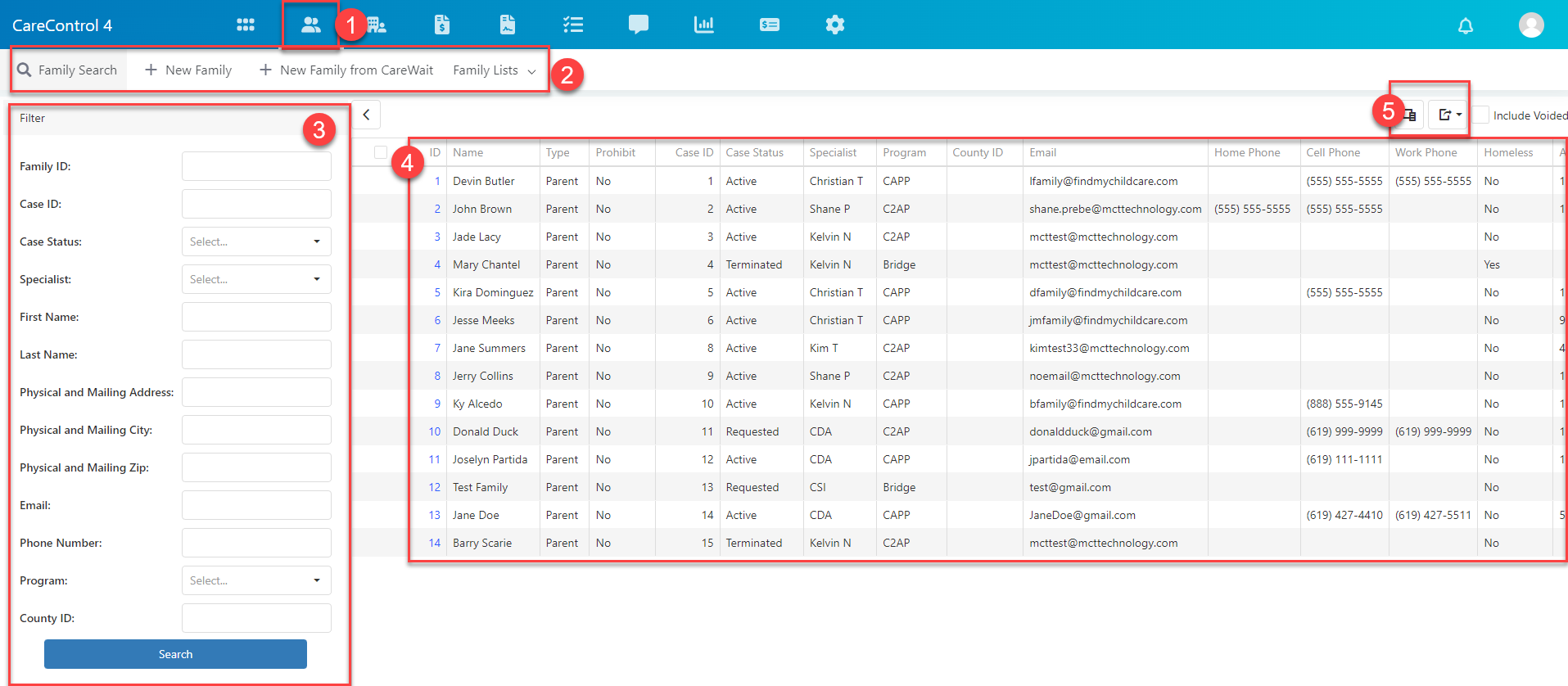1568x686 pixels.
Task: Click the Physical and Mailing City field
Action: pos(256,430)
